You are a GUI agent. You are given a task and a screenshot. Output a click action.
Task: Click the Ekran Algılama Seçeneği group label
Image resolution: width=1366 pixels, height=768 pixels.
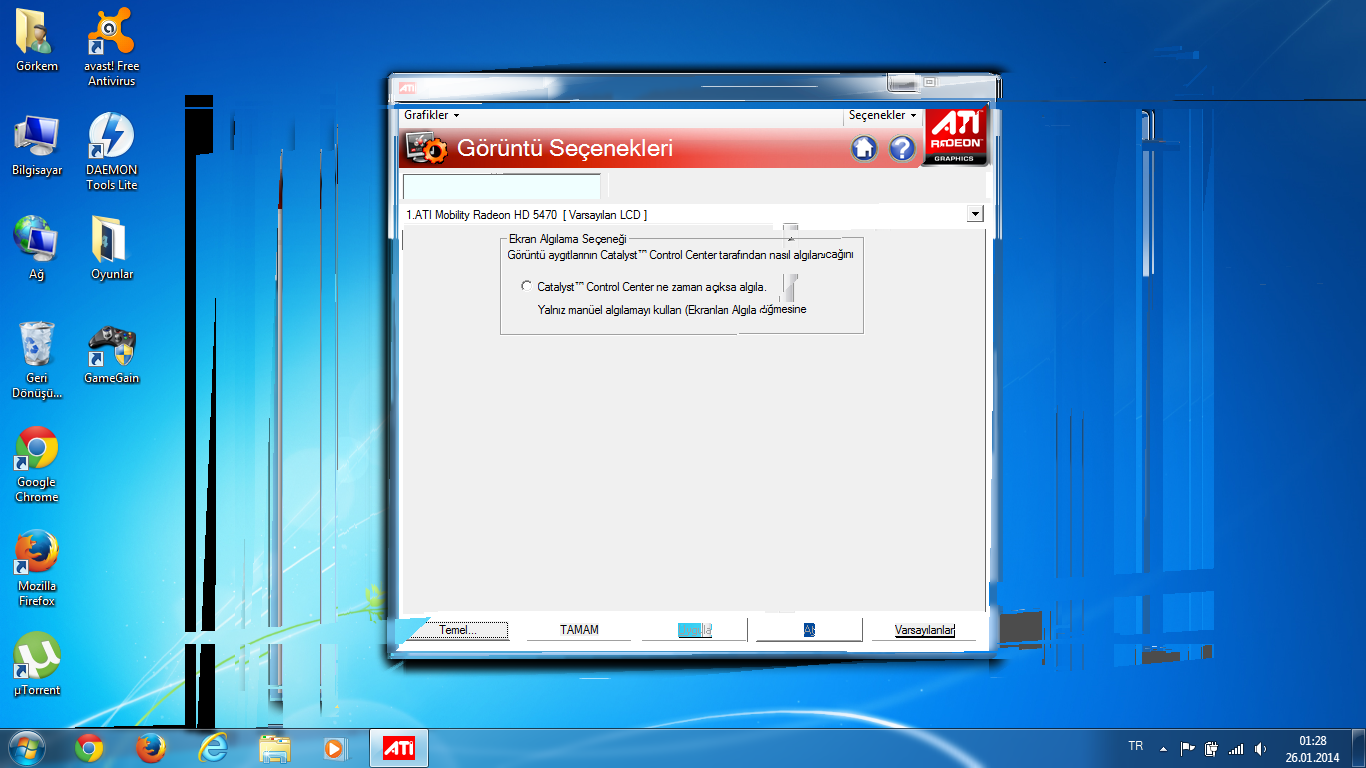click(567, 239)
